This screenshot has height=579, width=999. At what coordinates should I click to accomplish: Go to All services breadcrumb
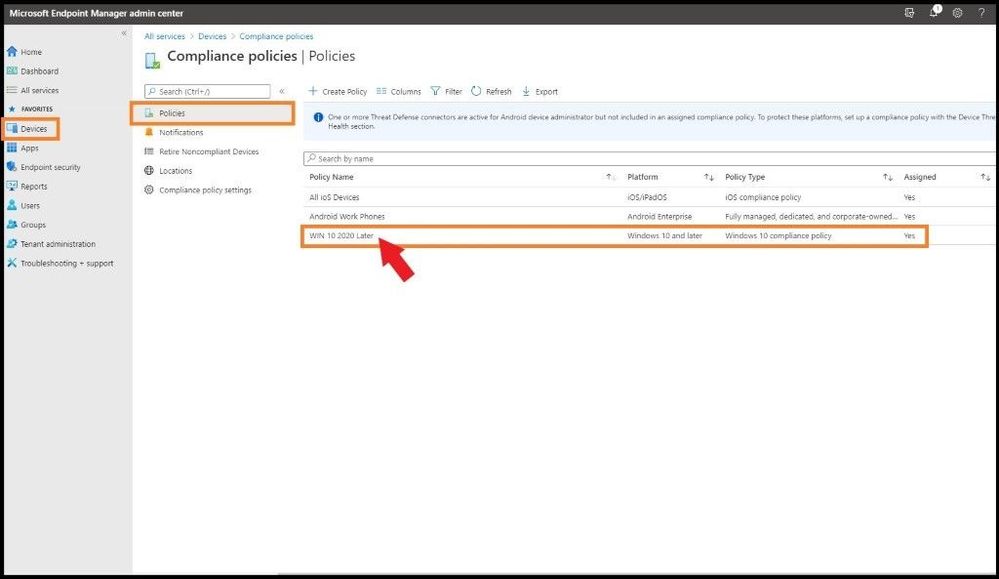point(164,36)
